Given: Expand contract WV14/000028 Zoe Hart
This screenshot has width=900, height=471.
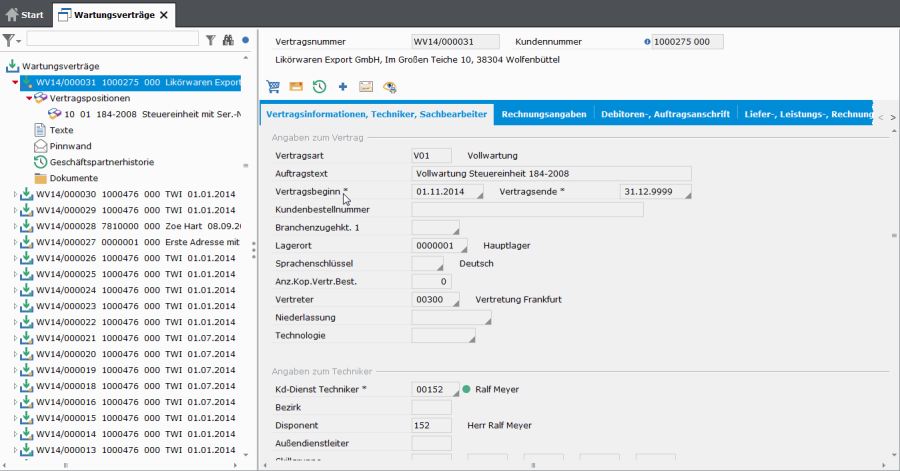Looking at the screenshot, I should tap(15, 227).
